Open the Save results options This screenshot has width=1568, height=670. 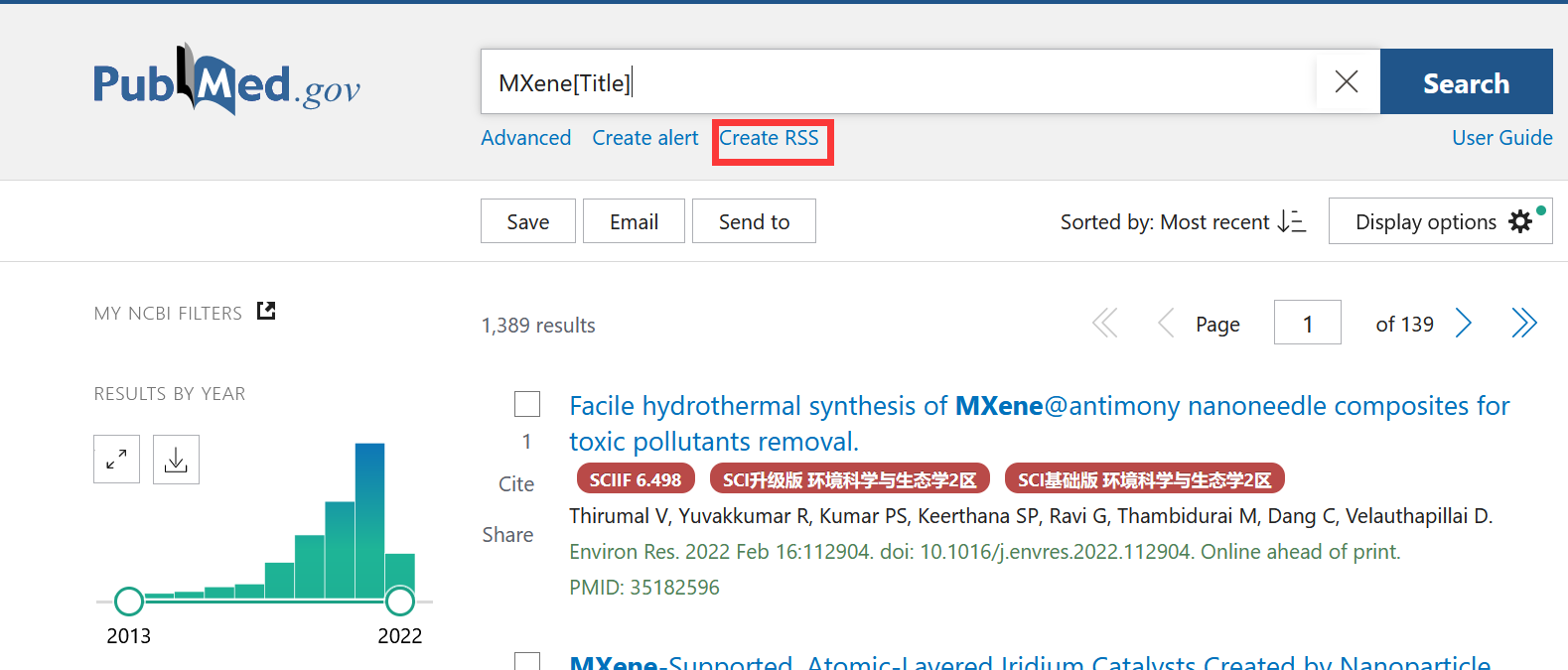[x=527, y=221]
